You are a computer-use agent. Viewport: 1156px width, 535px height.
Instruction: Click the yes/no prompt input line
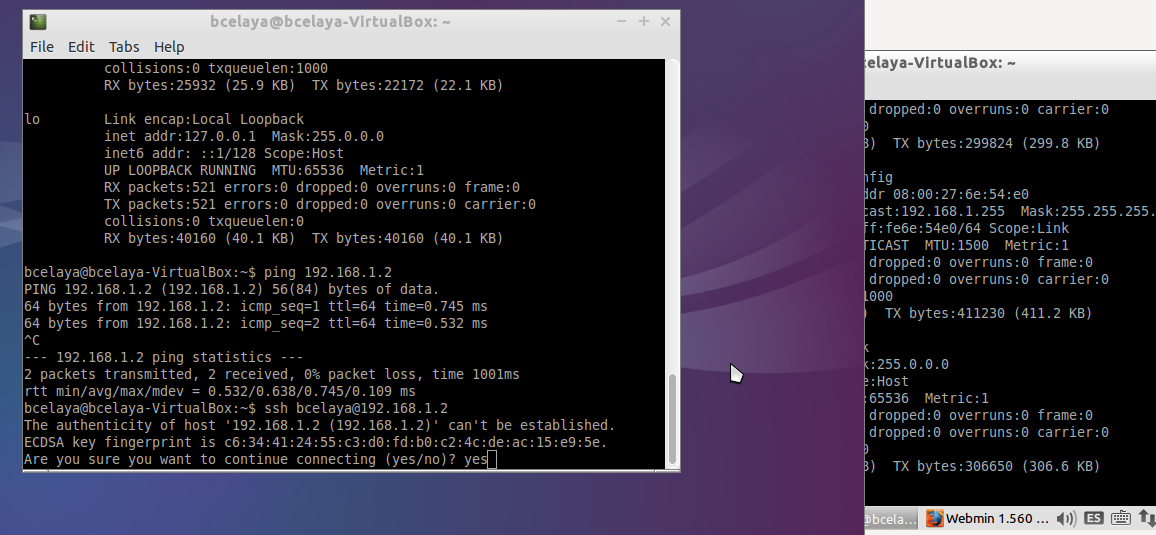(260, 459)
